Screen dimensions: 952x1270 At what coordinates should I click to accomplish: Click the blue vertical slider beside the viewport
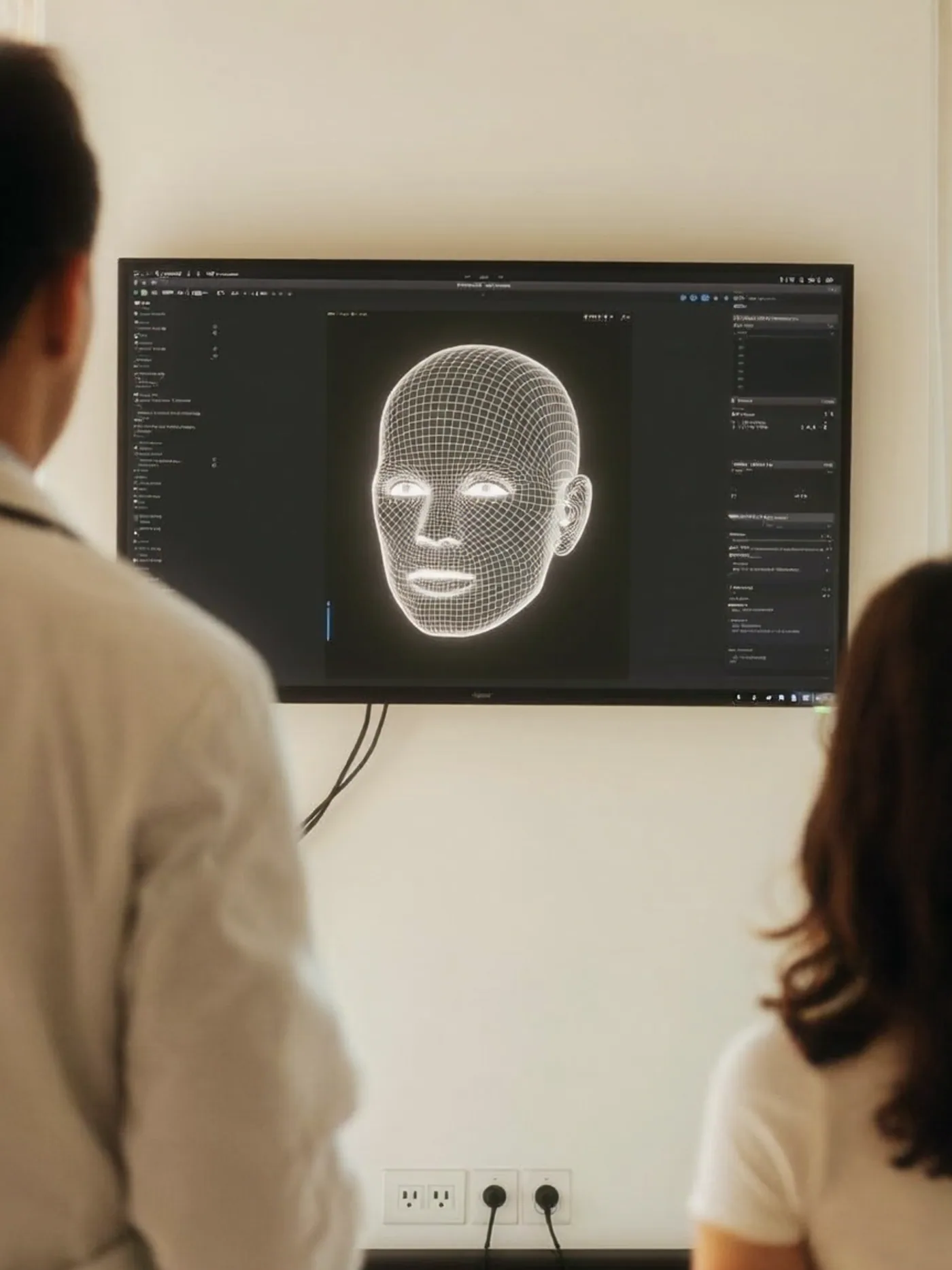tap(328, 620)
